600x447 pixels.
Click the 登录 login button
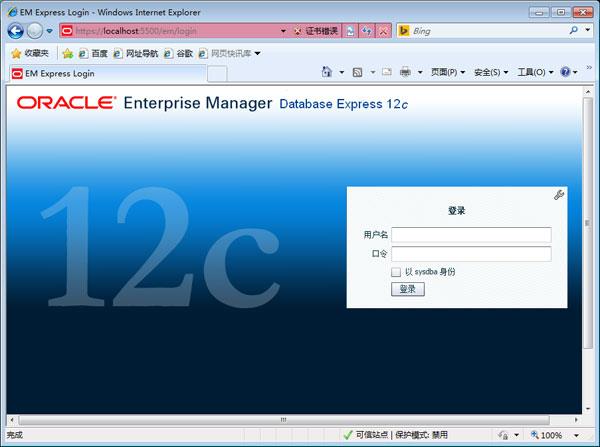coord(408,289)
